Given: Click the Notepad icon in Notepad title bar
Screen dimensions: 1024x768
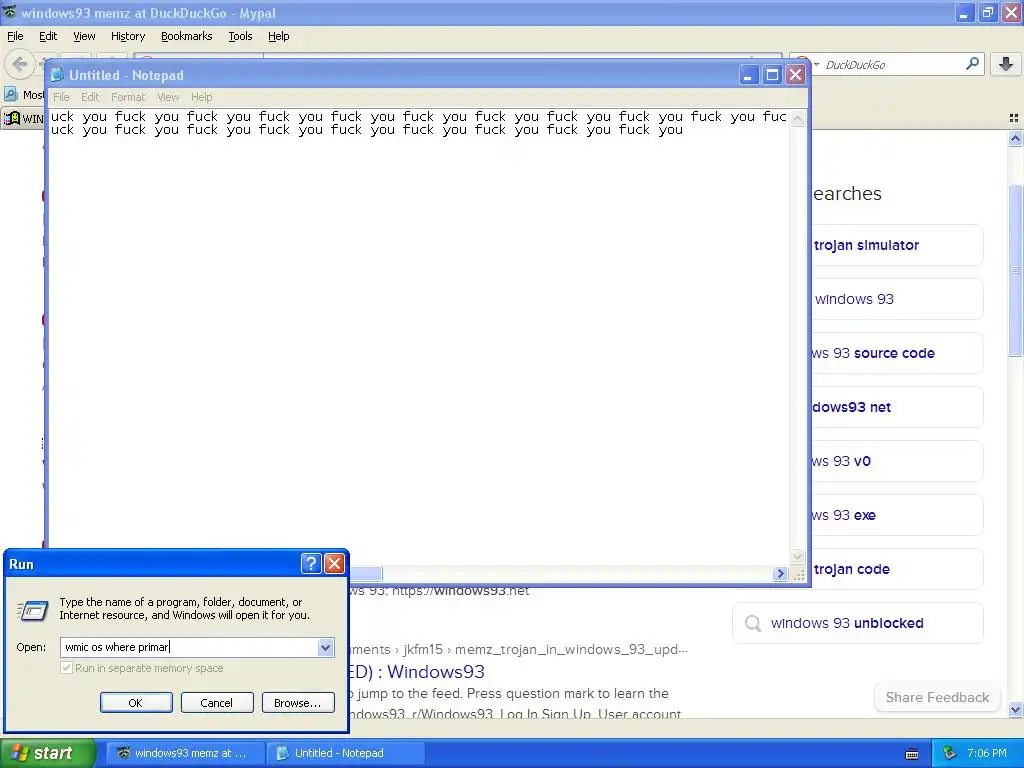Looking at the screenshot, I should [57, 75].
